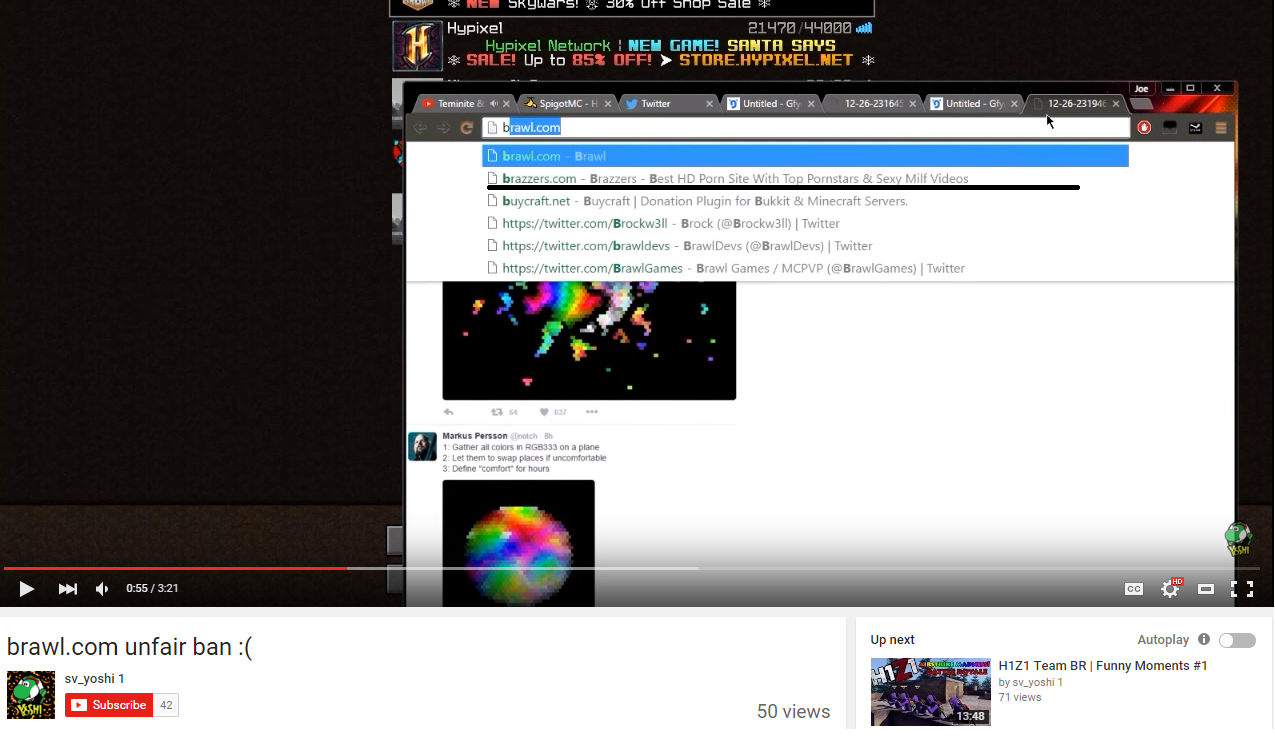Switch the player to theater mode
The image size is (1275, 737).
click(1206, 589)
